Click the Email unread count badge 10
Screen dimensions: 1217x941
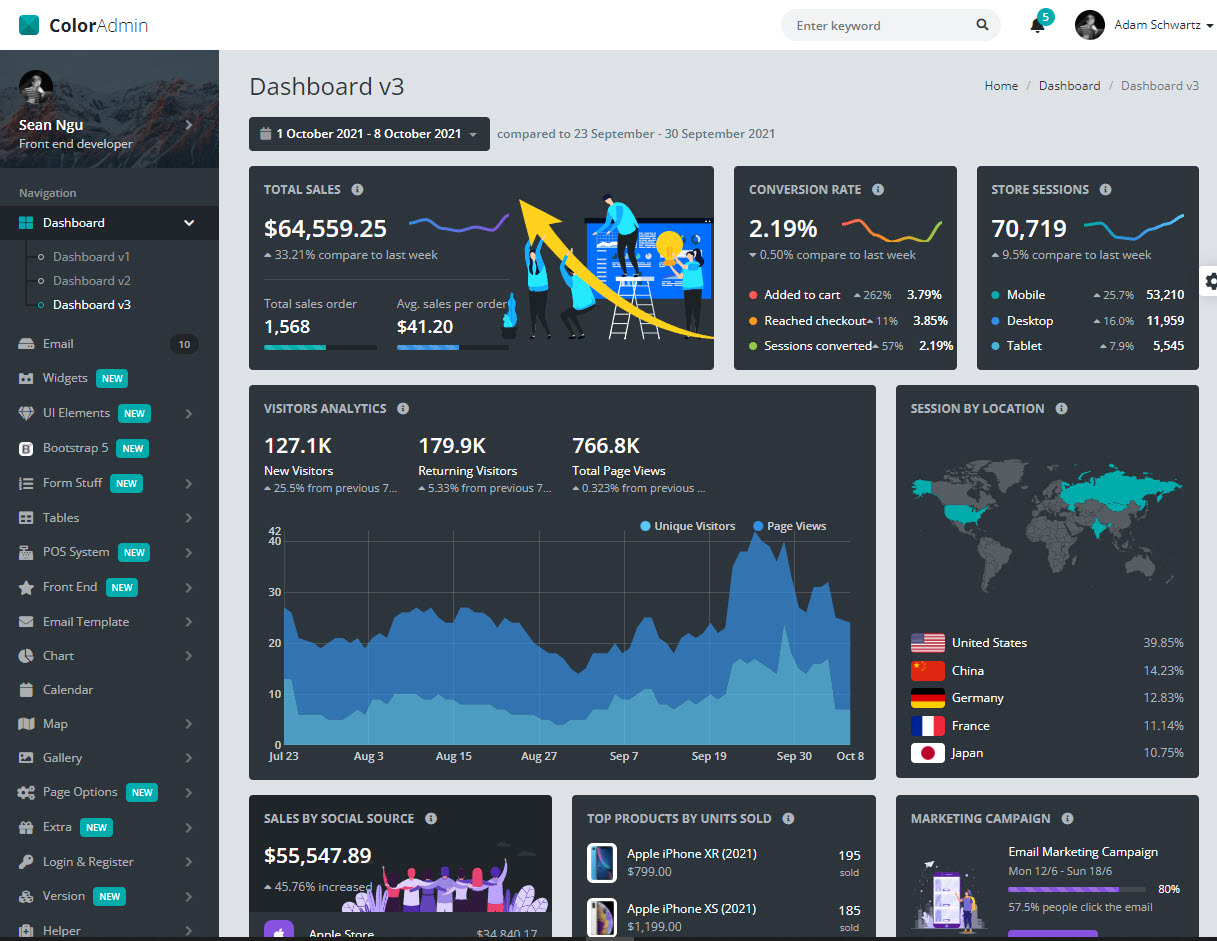click(184, 344)
